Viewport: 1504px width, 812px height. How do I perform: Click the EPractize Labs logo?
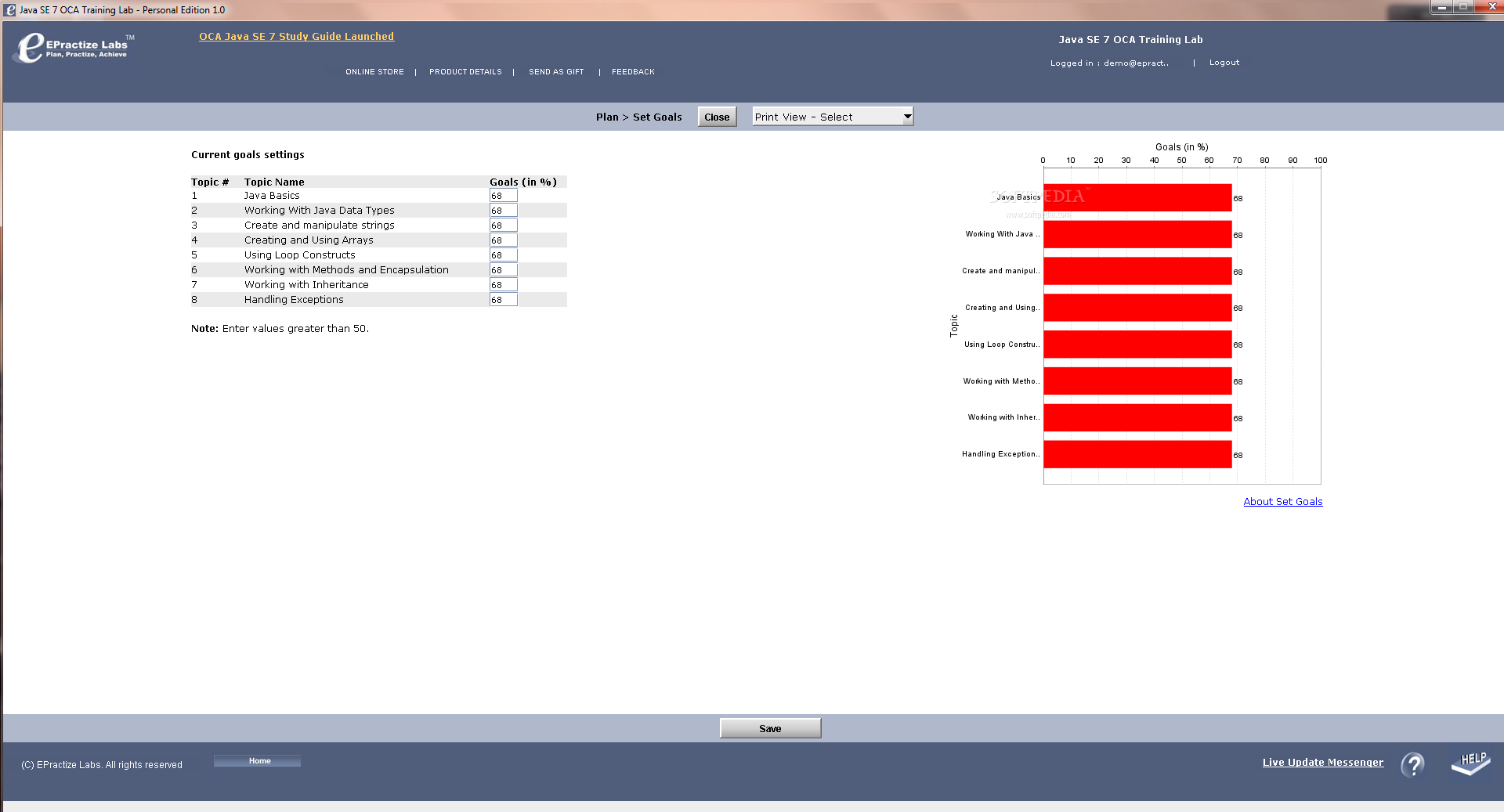click(x=74, y=48)
